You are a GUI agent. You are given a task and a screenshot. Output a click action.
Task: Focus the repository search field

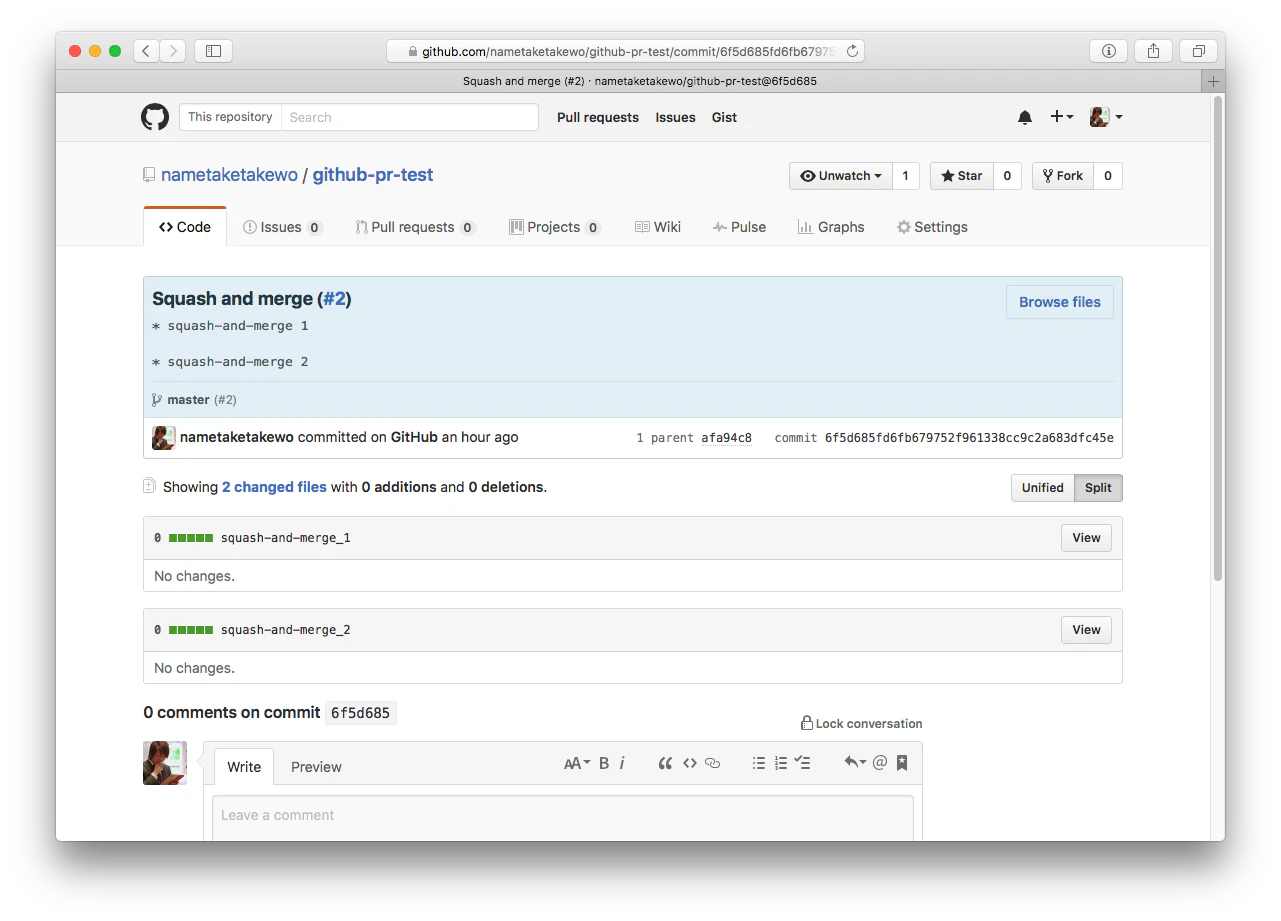(409, 117)
